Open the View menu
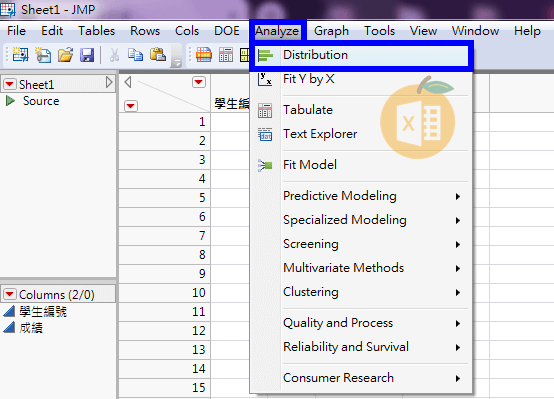This screenshot has width=554, height=399. click(x=423, y=31)
